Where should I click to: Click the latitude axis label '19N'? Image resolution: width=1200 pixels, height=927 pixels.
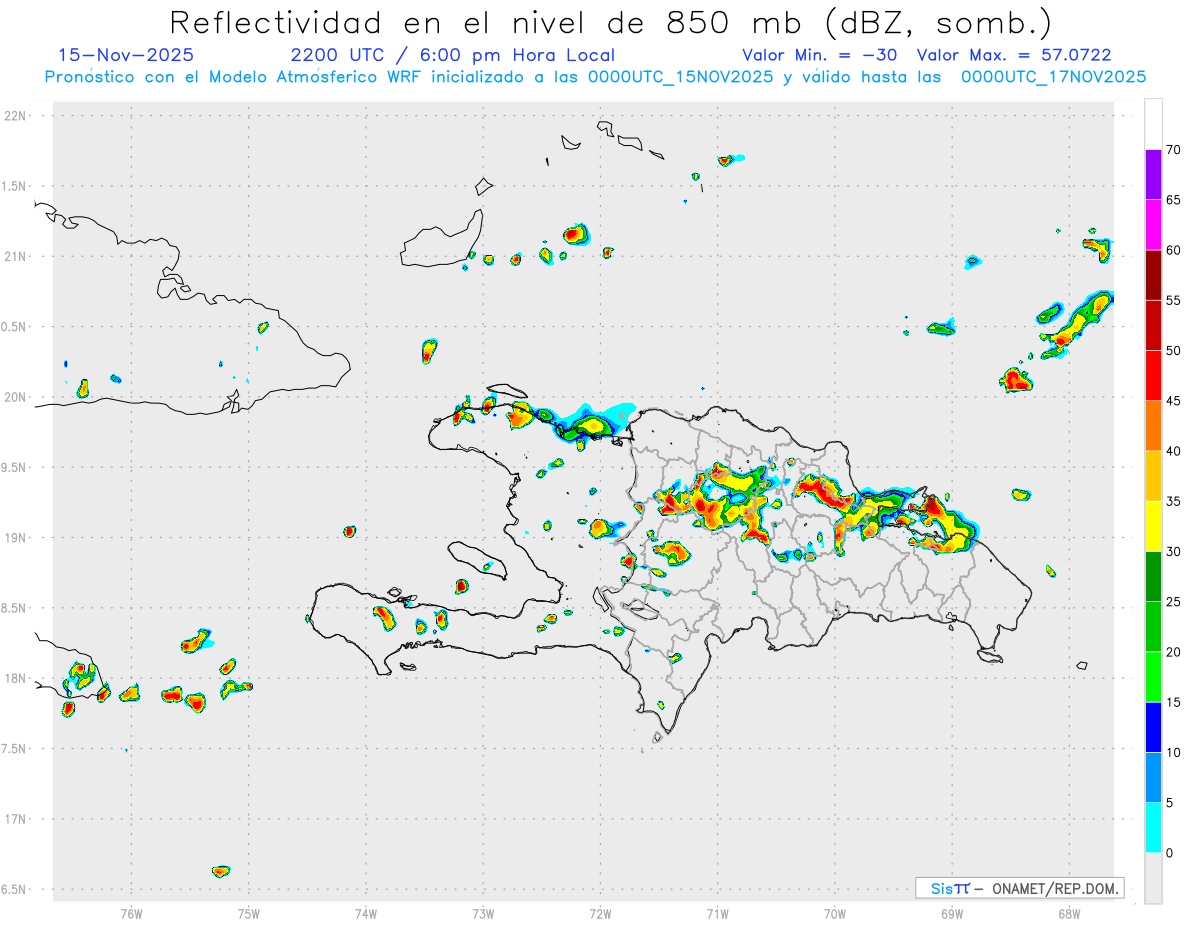17,538
